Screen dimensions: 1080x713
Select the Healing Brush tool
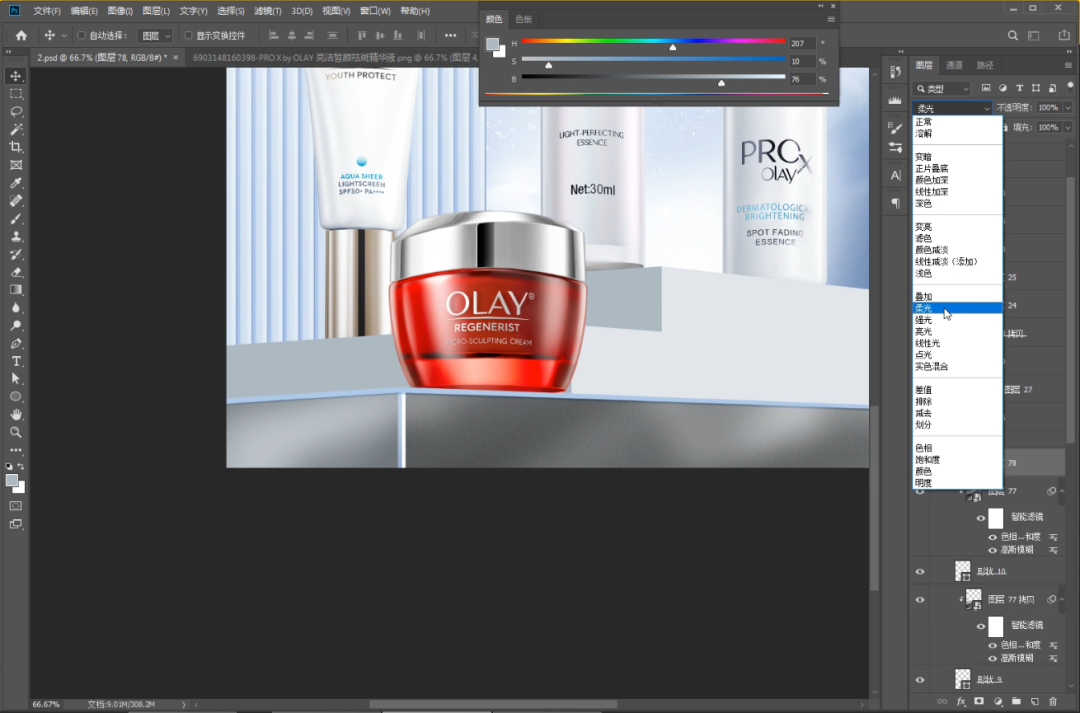(16, 201)
